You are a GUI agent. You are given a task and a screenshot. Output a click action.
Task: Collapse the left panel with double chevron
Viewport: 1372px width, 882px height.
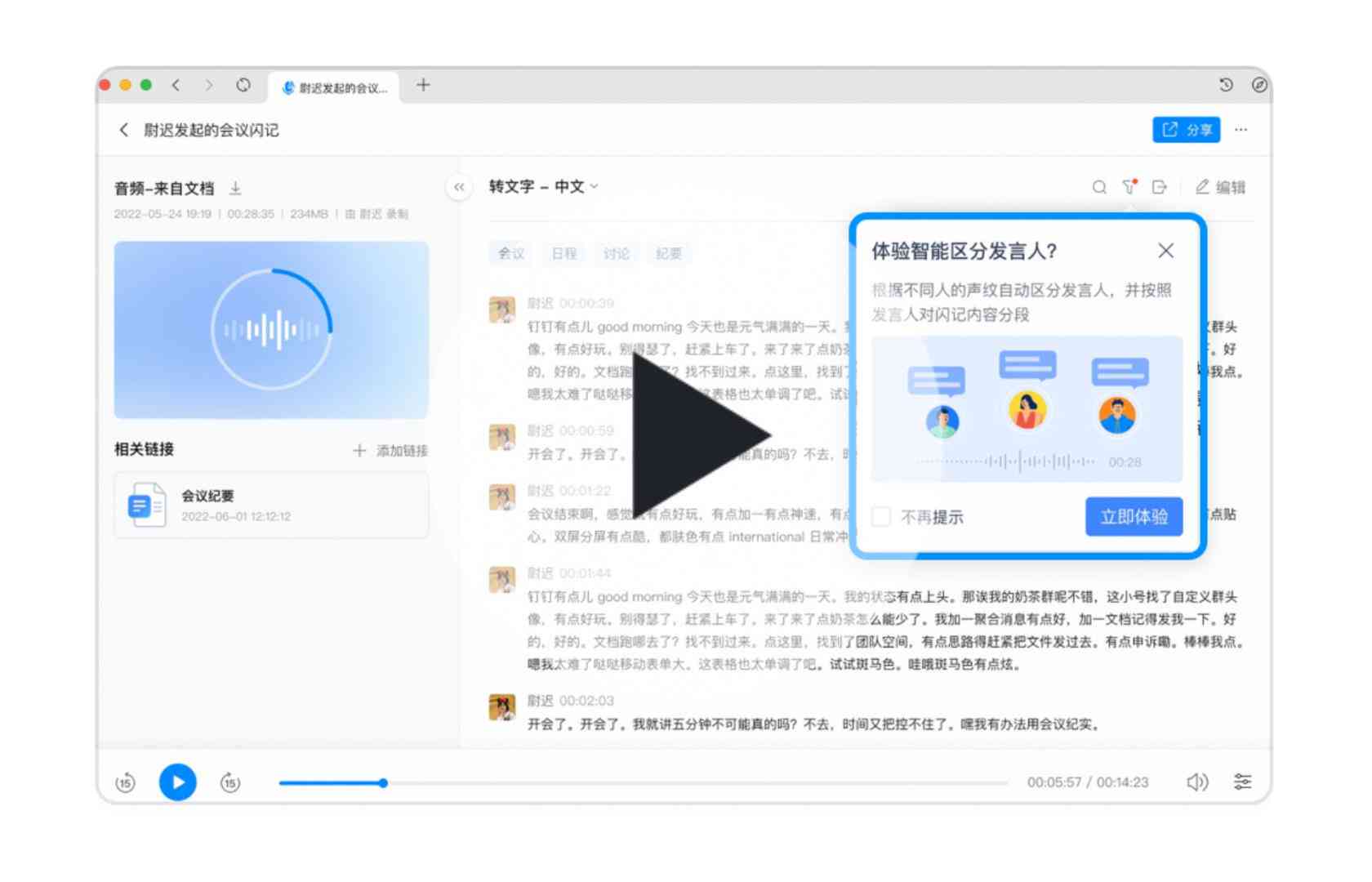[x=459, y=187]
